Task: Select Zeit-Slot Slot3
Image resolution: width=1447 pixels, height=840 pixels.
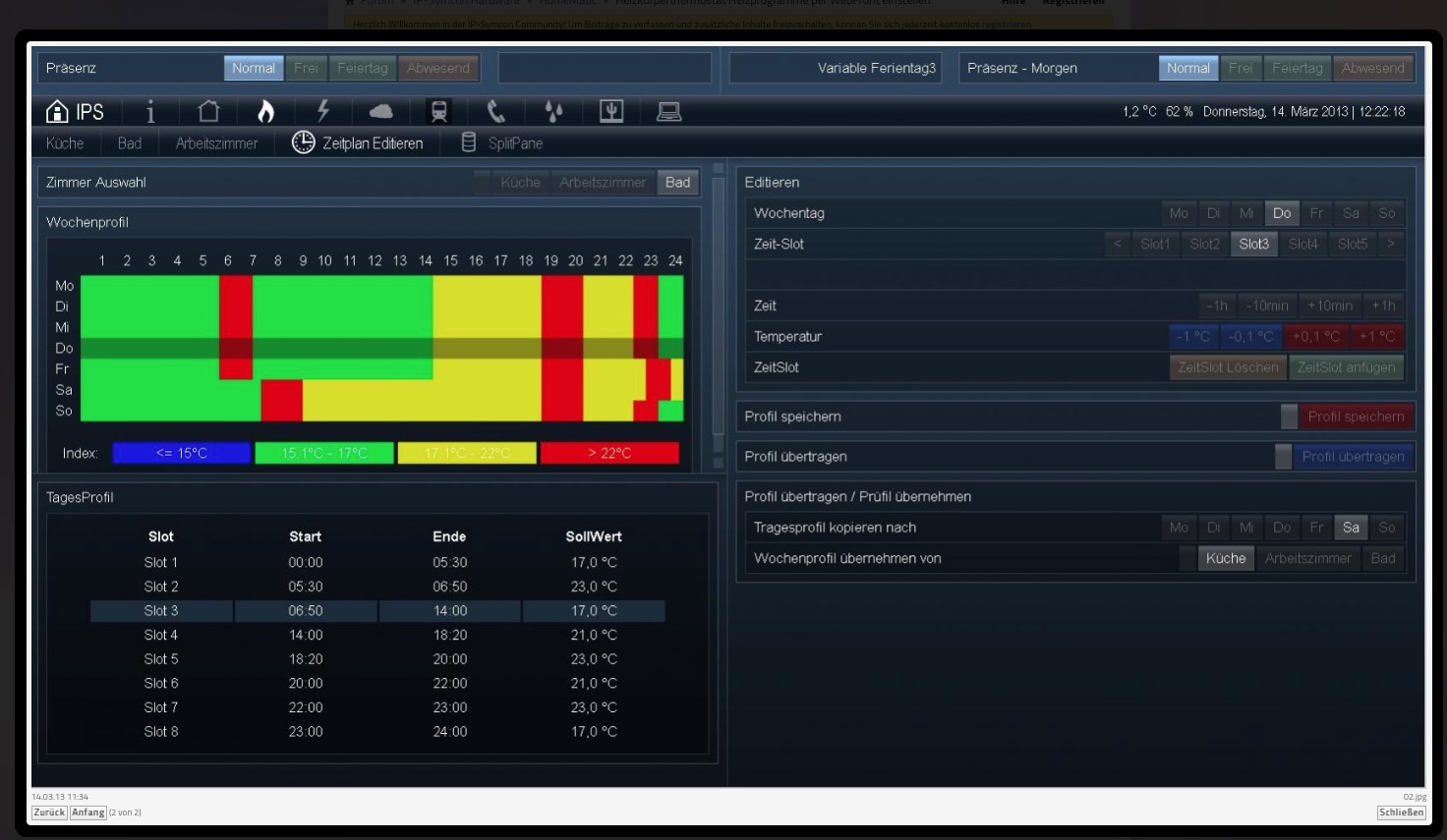Action: [1253, 244]
